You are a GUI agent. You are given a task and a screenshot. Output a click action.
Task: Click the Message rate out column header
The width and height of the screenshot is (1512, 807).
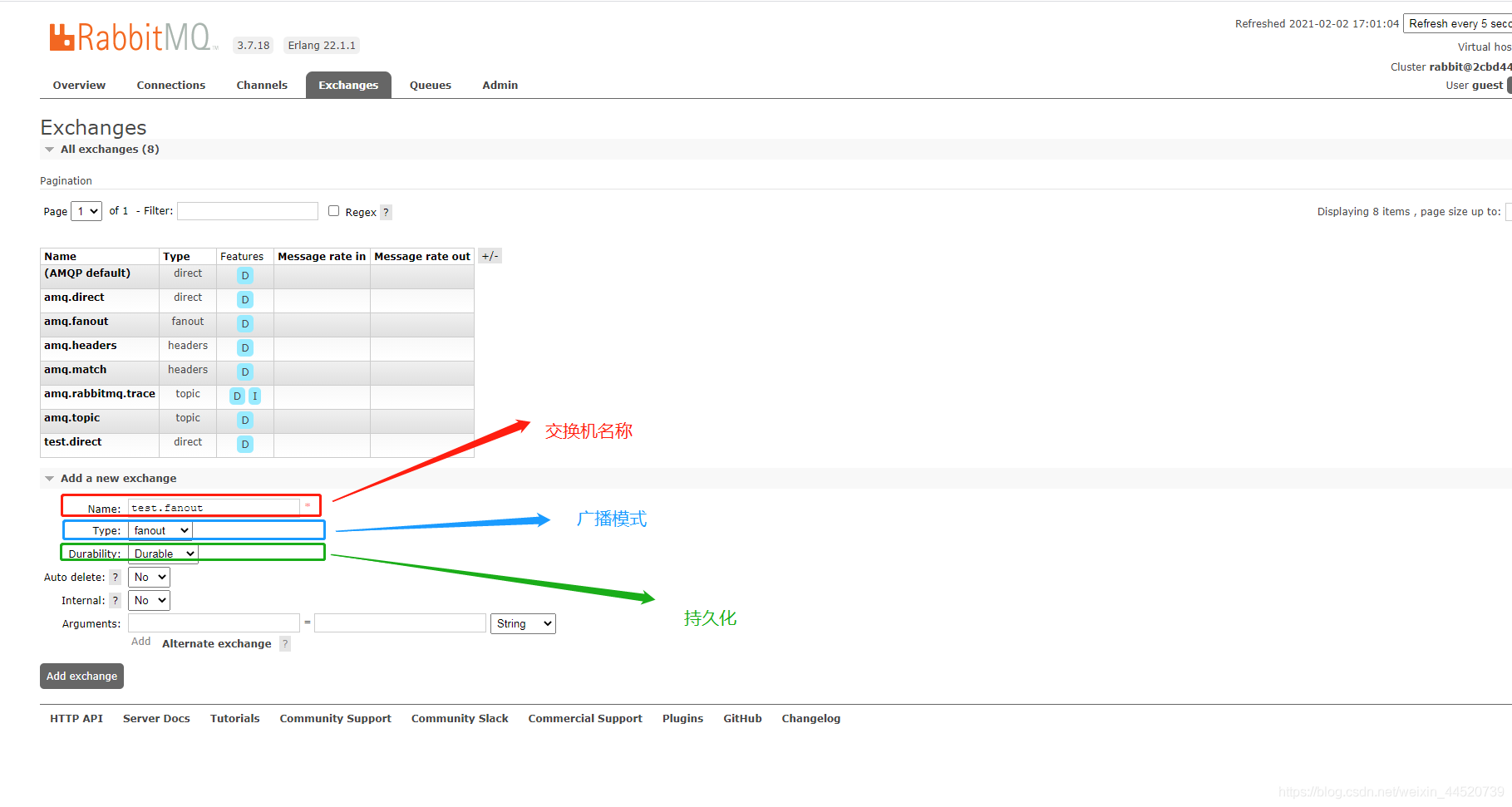[422, 257]
